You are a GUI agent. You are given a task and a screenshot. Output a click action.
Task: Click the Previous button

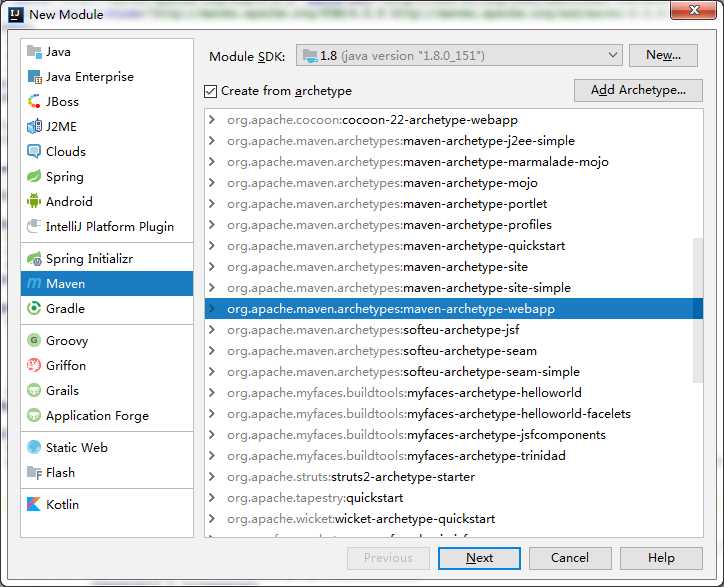click(x=388, y=558)
